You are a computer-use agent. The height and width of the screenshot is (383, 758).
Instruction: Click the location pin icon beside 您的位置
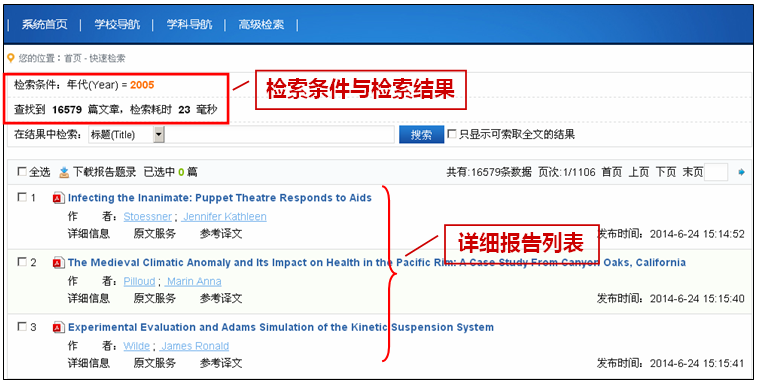pyautogui.click(x=11, y=59)
